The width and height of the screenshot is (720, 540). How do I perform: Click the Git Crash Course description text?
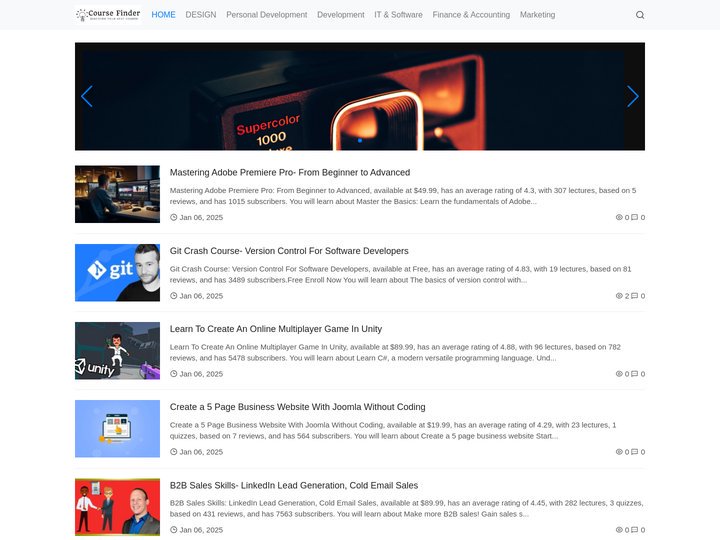400,275
